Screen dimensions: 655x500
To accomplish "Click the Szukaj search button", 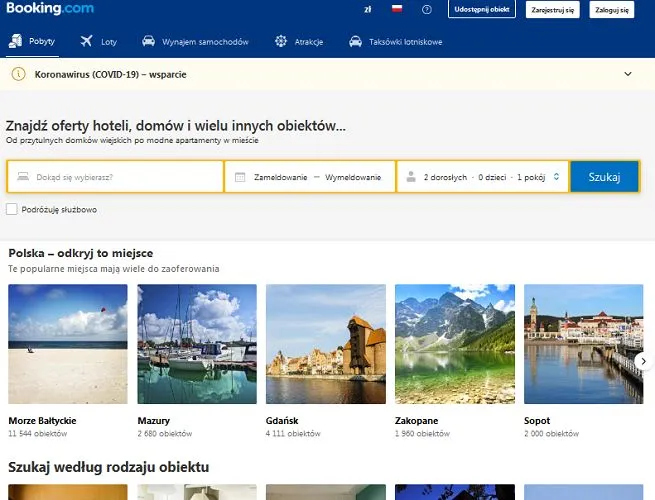I will [x=604, y=177].
